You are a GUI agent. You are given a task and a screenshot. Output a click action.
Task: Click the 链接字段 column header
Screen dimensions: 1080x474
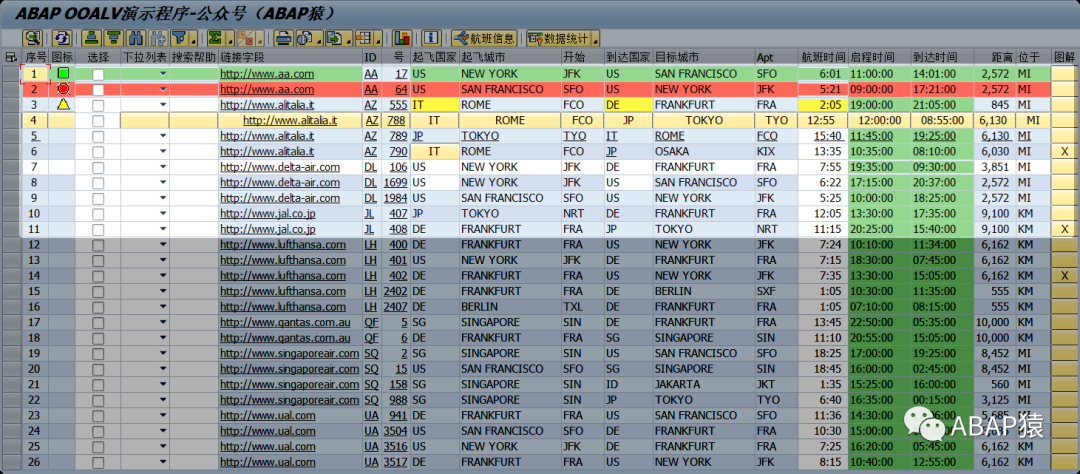(x=290, y=56)
